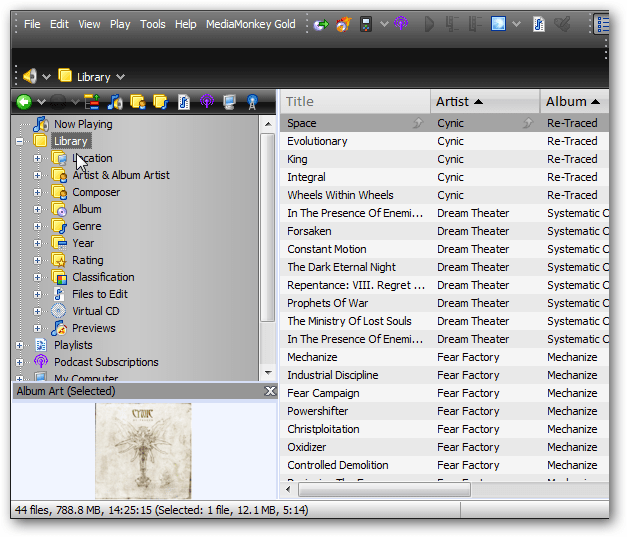The height and width of the screenshot is (537, 627).
Task: Select the track 'Constant Motion'
Action: pos(327,249)
